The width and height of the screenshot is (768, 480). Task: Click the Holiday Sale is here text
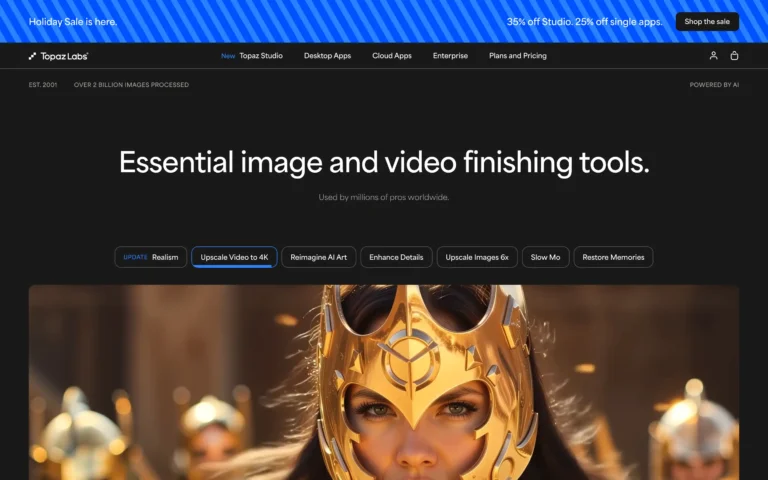tap(73, 22)
